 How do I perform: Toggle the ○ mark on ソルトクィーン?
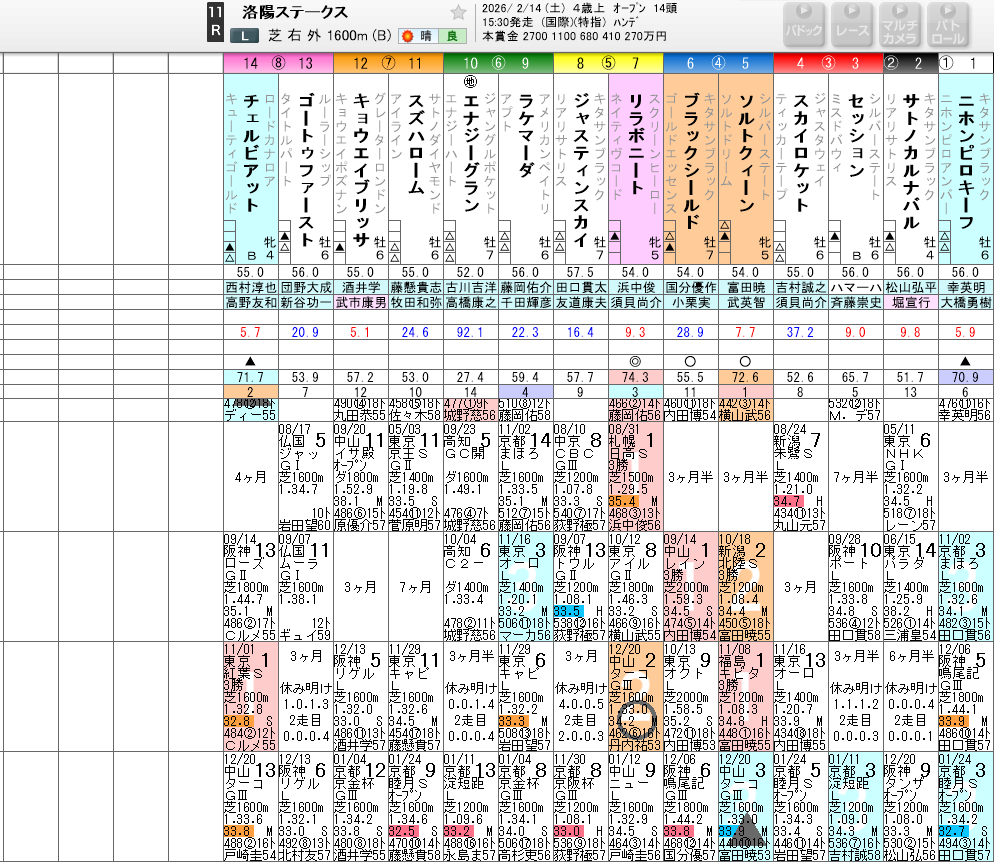tap(746, 361)
